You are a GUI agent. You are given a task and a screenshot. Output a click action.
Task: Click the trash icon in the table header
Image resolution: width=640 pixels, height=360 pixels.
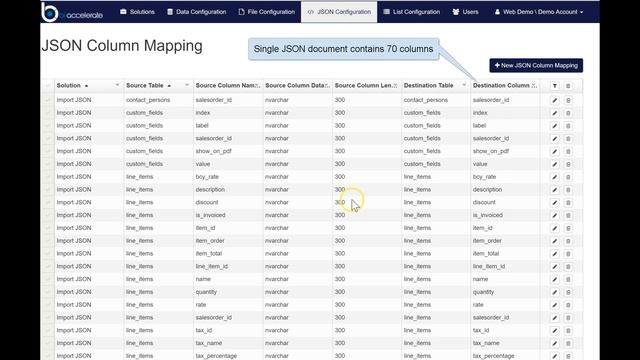coord(568,86)
